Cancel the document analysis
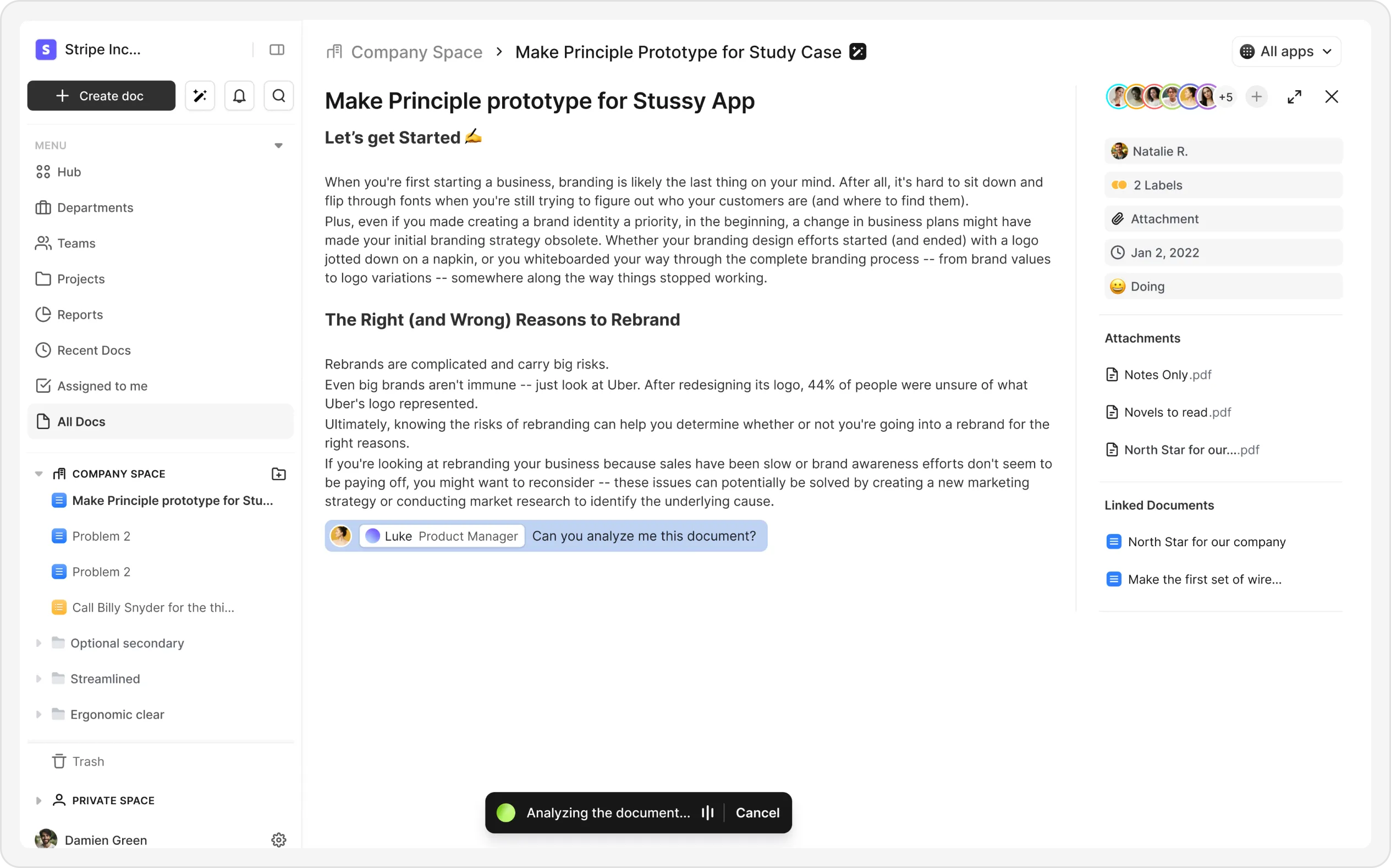The height and width of the screenshot is (868, 1391). pyautogui.click(x=757, y=813)
